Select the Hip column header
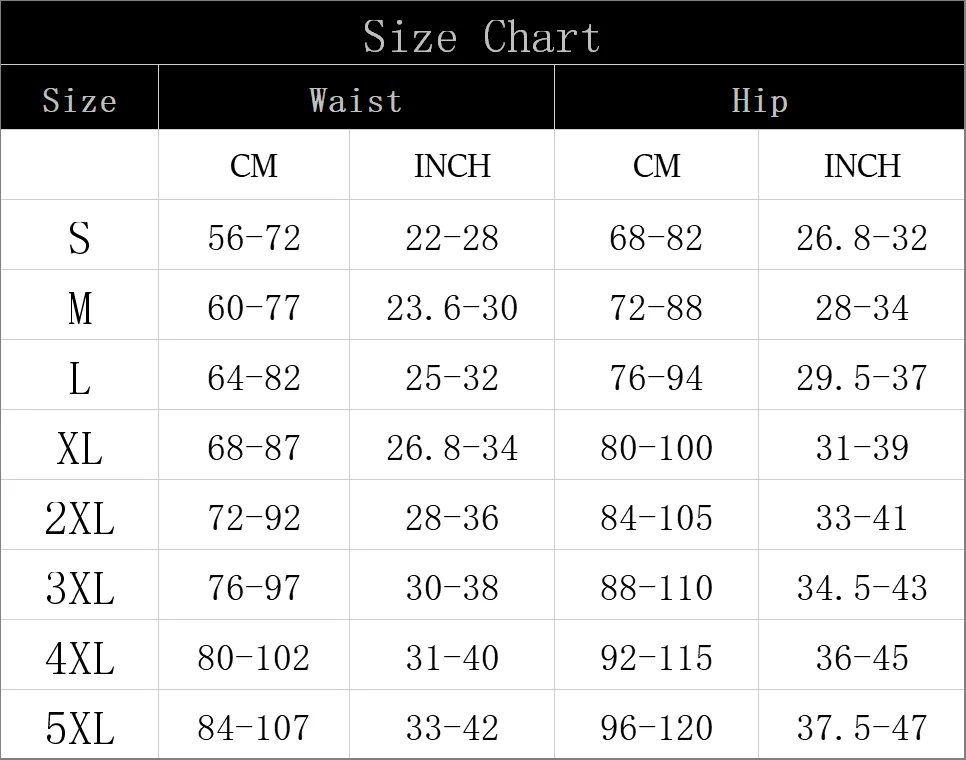Screen dimensions: 966x760 pos(760,100)
